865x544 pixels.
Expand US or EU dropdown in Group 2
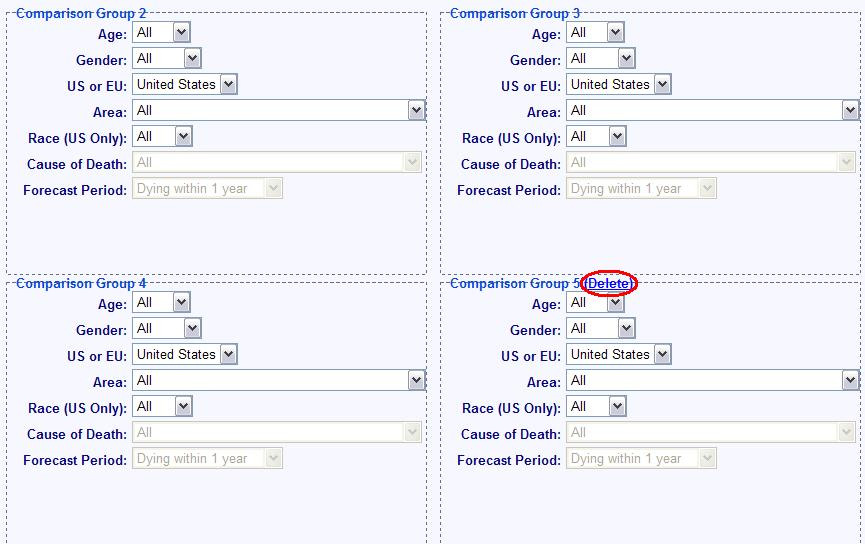[x=185, y=85]
